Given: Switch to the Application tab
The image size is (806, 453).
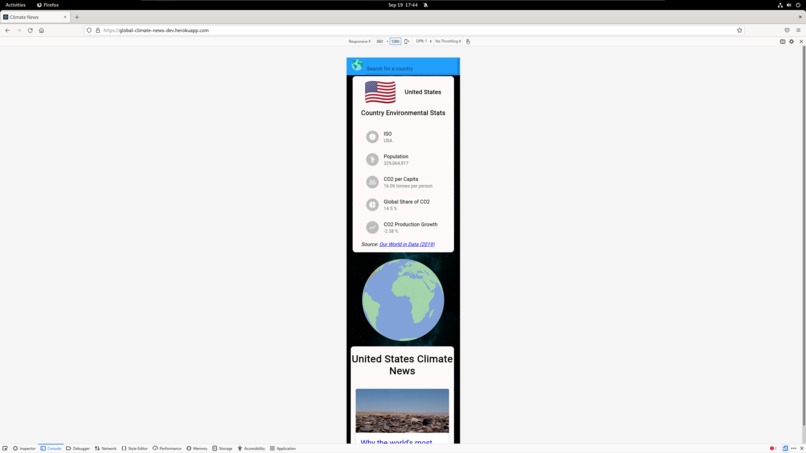Looking at the screenshot, I should [283, 448].
